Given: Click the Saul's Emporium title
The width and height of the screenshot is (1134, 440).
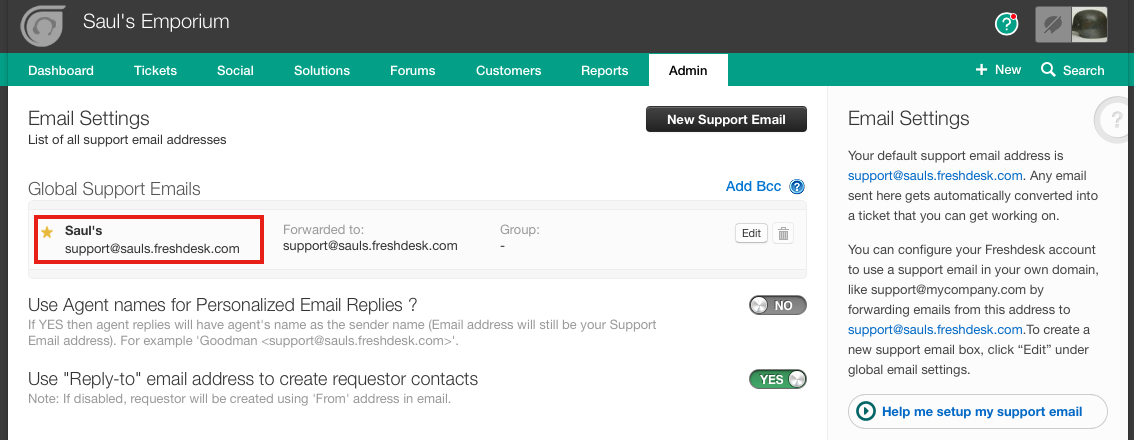Looking at the screenshot, I should point(156,22).
